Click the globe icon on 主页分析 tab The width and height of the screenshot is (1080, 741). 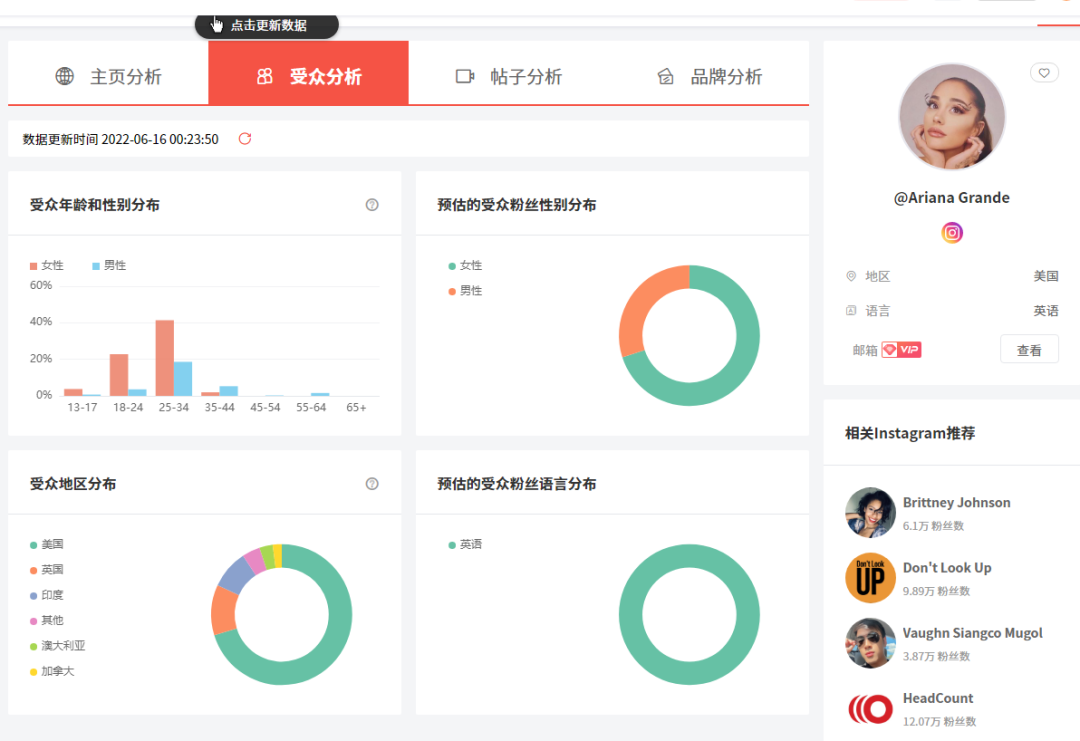[x=65, y=76]
